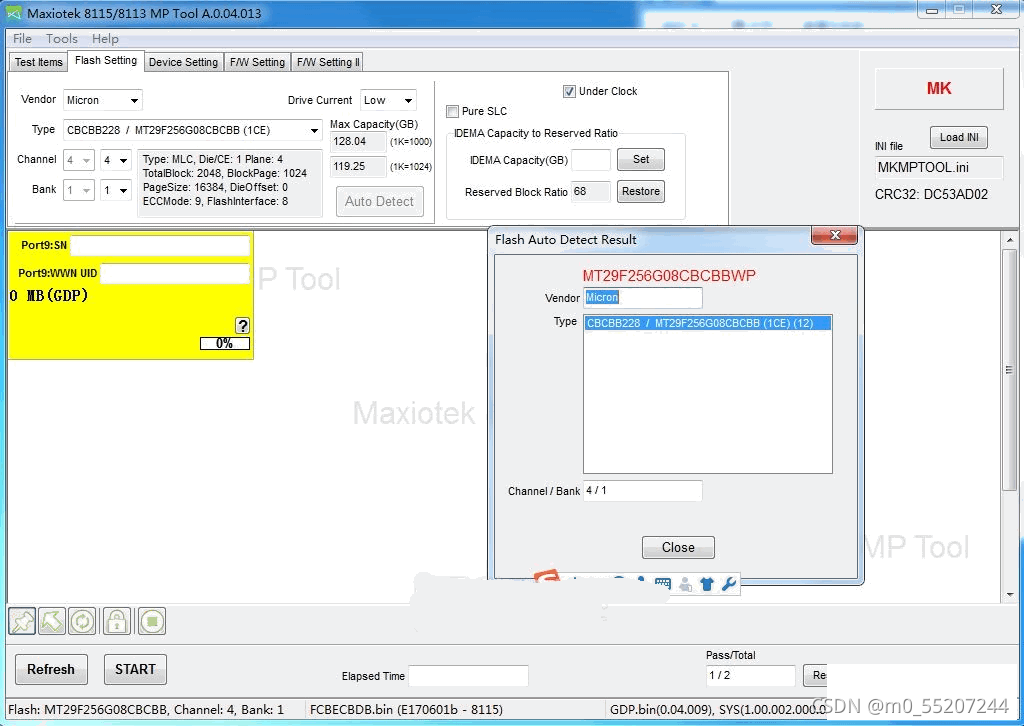1024x726 pixels.
Task: Click the Pass/Total field showing 1 / 2
Action: click(750, 676)
